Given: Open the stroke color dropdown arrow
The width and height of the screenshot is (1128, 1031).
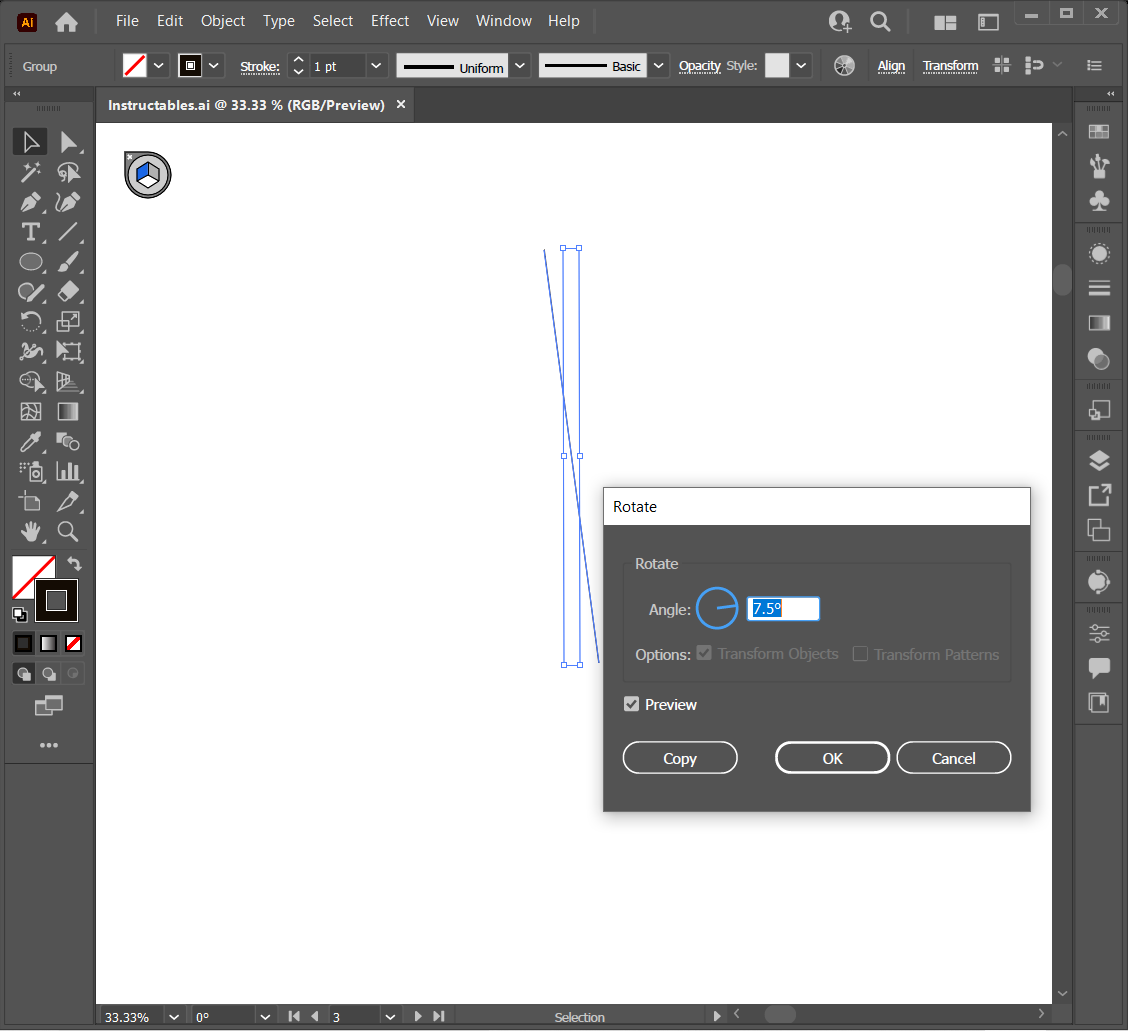Looking at the screenshot, I should (214, 65).
